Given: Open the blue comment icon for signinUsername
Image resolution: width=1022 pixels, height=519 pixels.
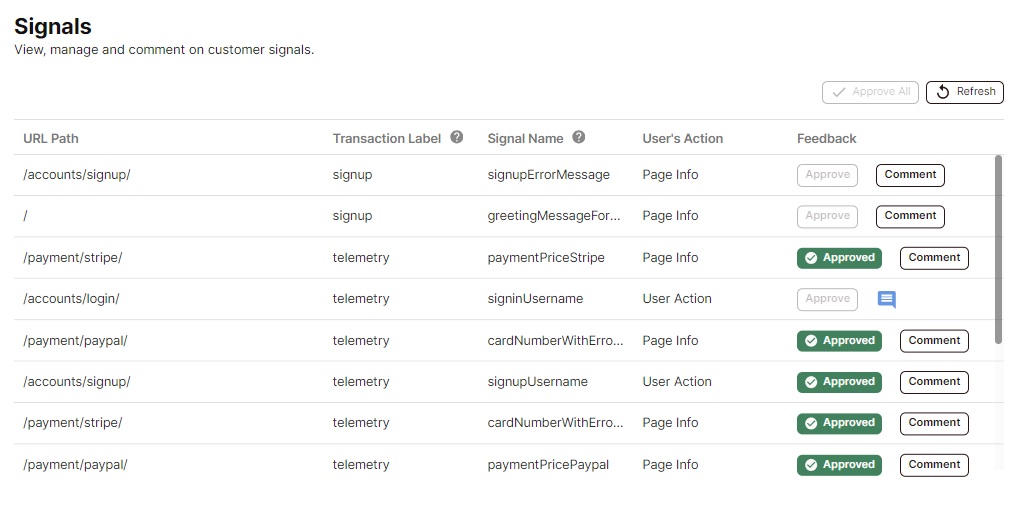Looking at the screenshot, I should [886, 299].
